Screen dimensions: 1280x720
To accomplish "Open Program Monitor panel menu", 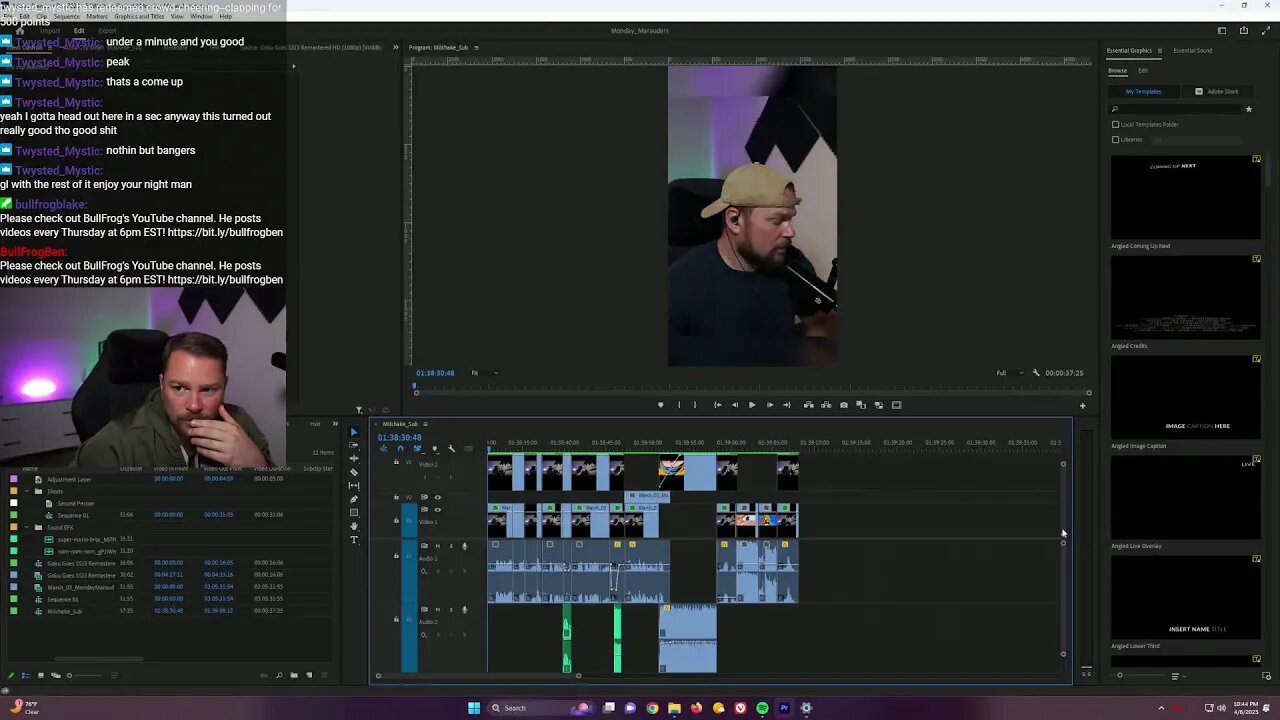I will 476,47.
